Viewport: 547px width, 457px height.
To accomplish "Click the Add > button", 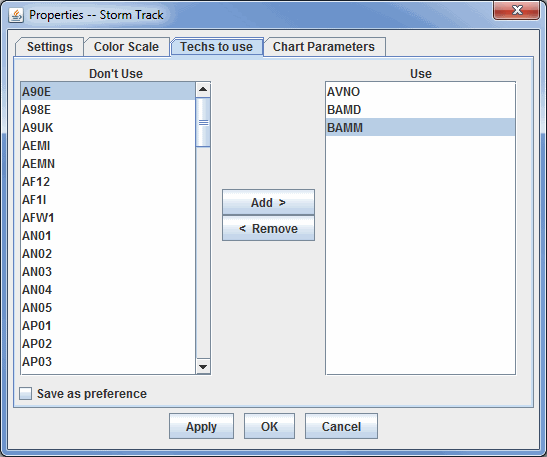I will click(x=268, y=202).
